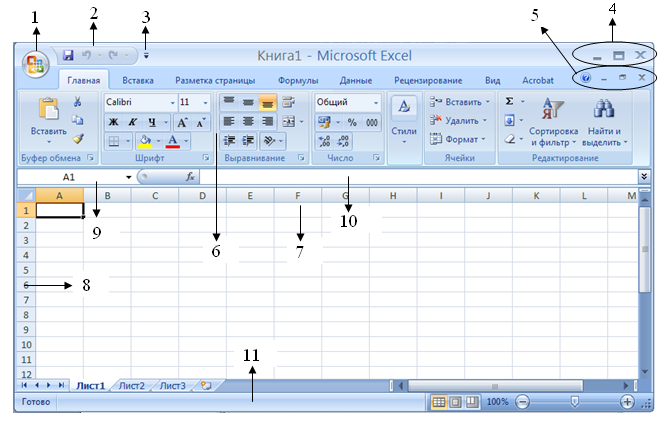This screenshot has width=668, height=425.
Task: Switch to the Вставка tab
Action: coord(138,80)
